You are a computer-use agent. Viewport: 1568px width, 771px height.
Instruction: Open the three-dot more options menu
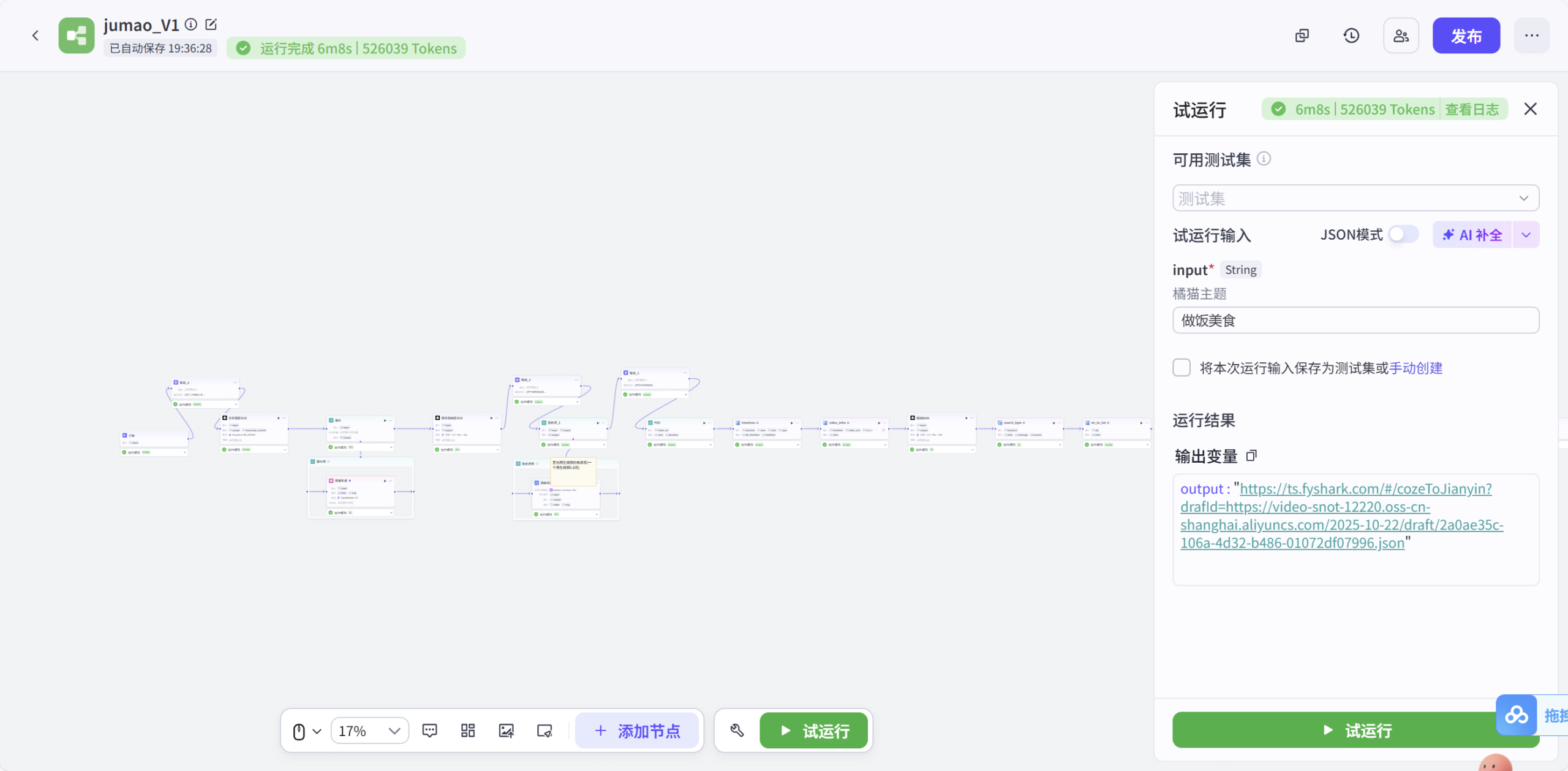[x=1531, y=36]
